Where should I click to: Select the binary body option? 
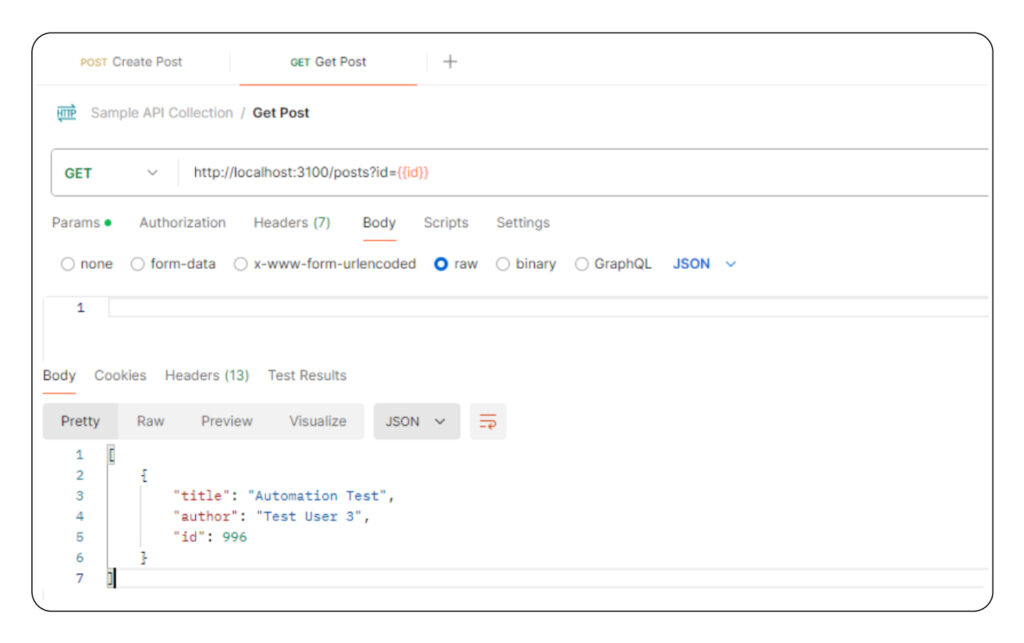tap(502, 264)
